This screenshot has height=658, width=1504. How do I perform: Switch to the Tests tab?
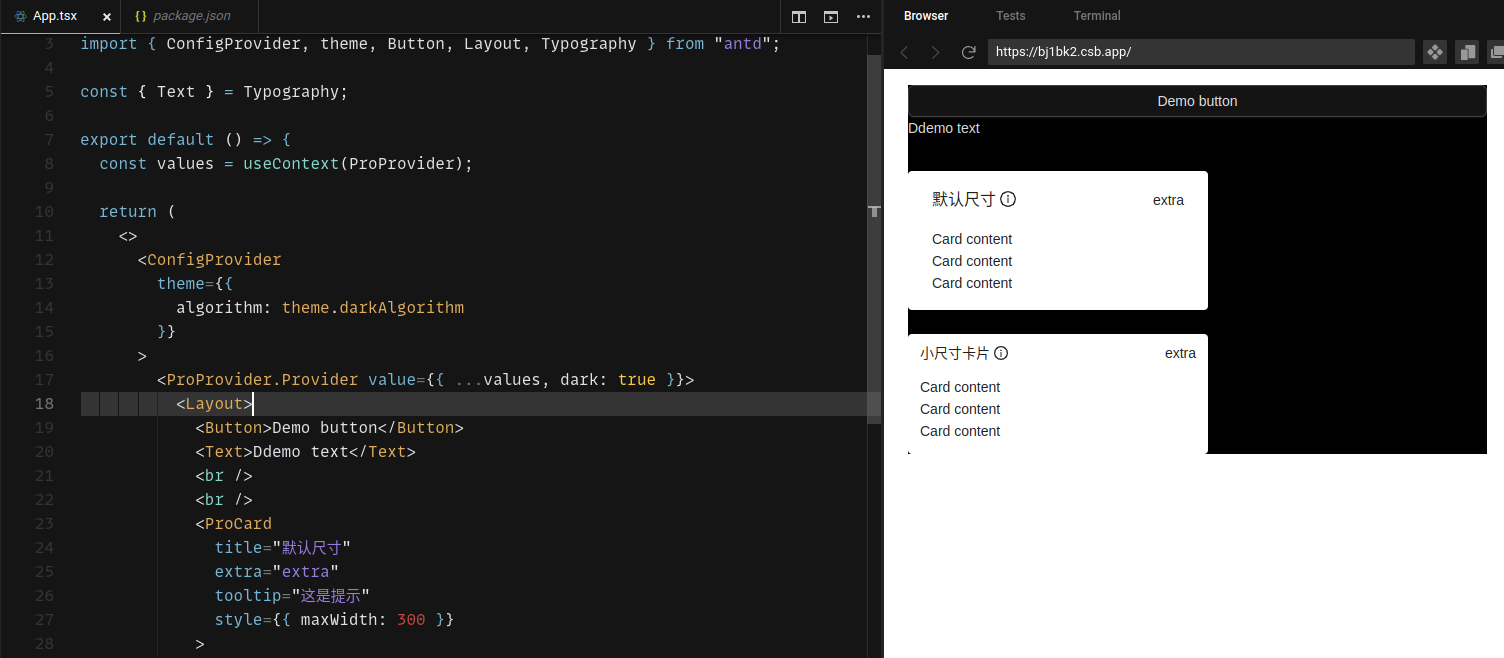[1010, 16]
